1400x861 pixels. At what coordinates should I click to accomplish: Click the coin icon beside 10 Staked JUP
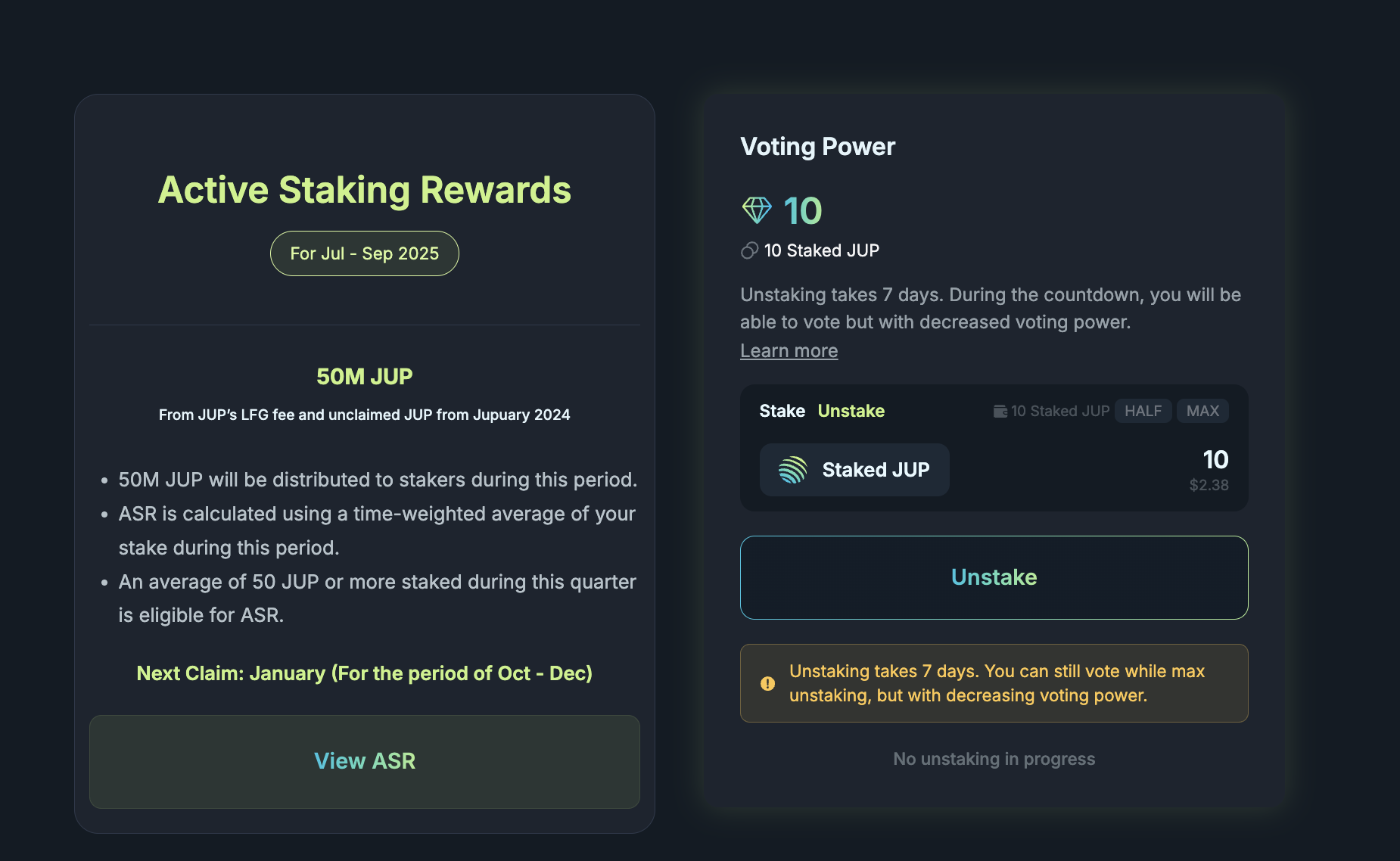pos(749,250)
